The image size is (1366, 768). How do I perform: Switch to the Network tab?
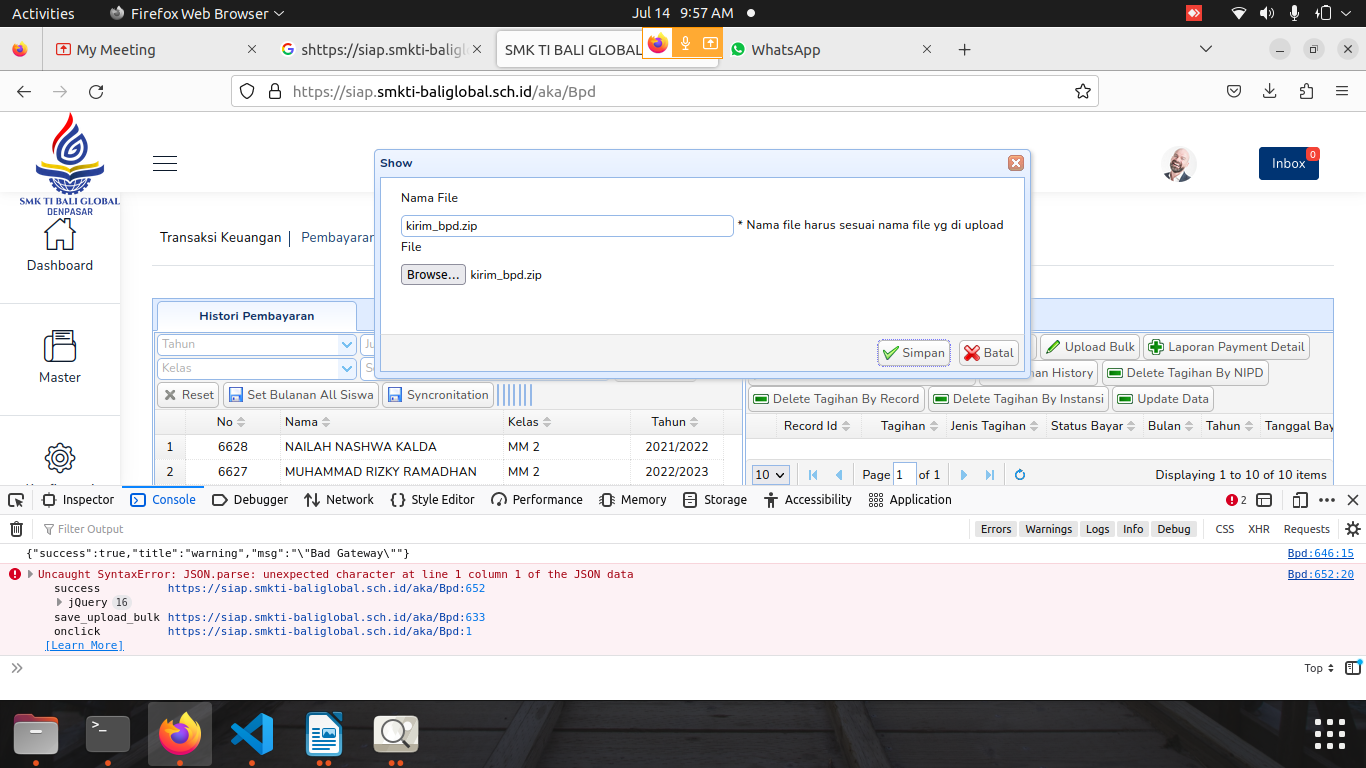coord(339,500)
